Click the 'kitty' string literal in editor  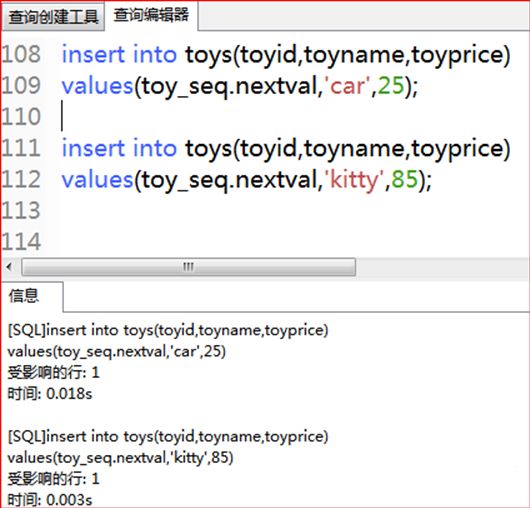[354, 179]
